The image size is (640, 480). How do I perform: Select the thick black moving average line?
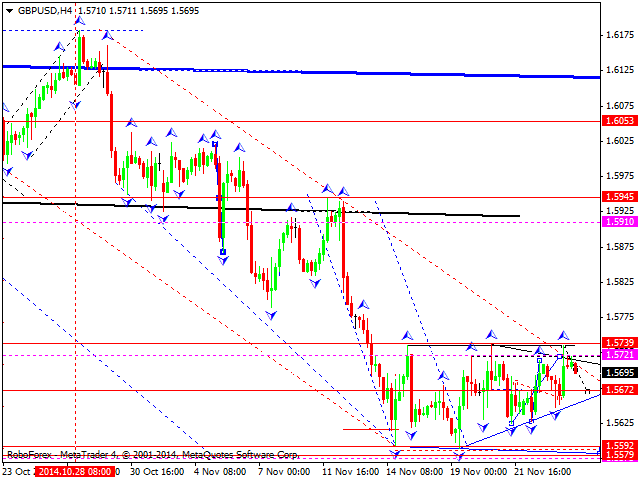click(300, 210)
